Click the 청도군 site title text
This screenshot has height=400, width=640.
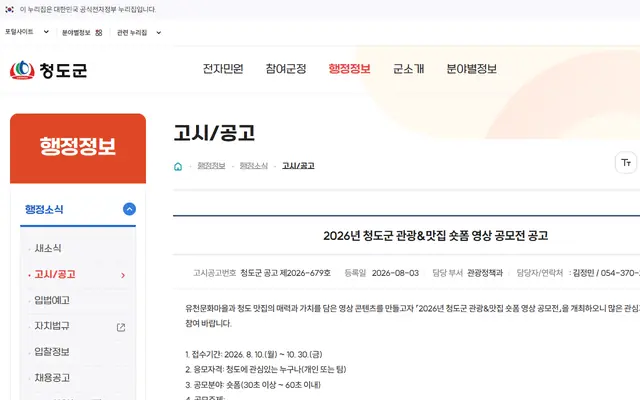pos(63,70)
